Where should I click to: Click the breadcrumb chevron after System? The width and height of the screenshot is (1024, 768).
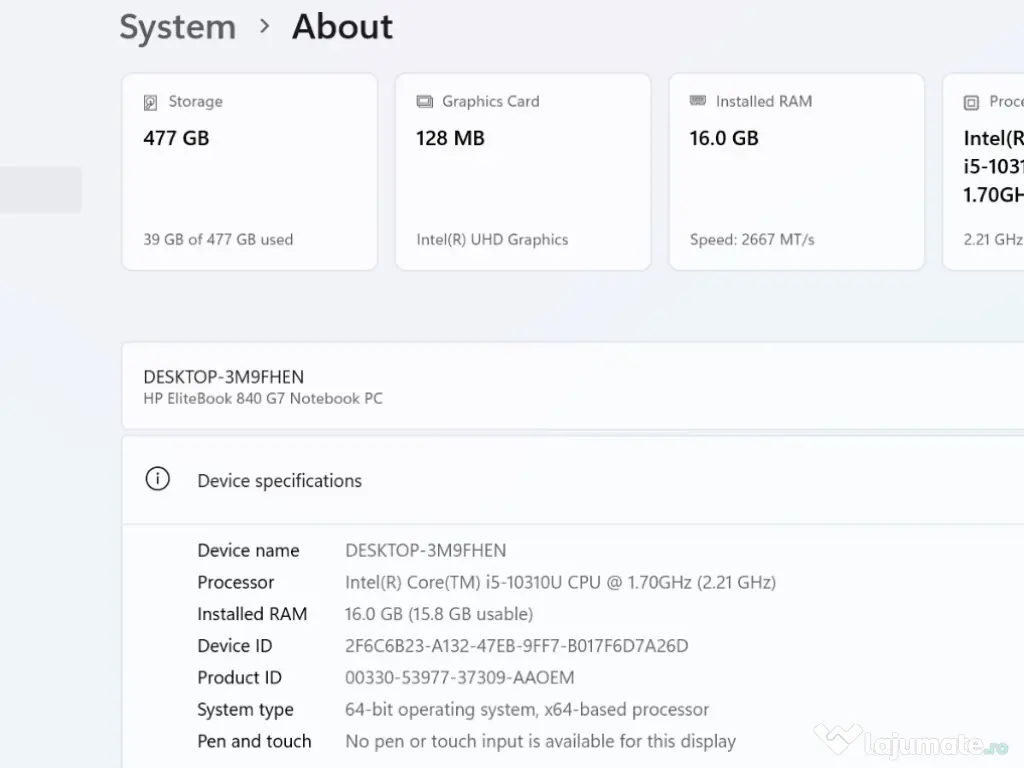[264, 27]
